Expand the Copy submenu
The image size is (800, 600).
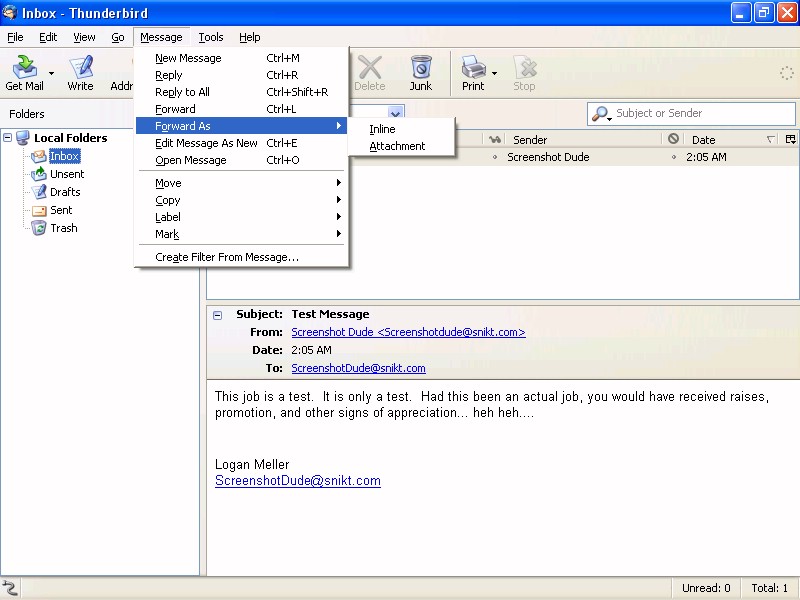click(242, 200)
